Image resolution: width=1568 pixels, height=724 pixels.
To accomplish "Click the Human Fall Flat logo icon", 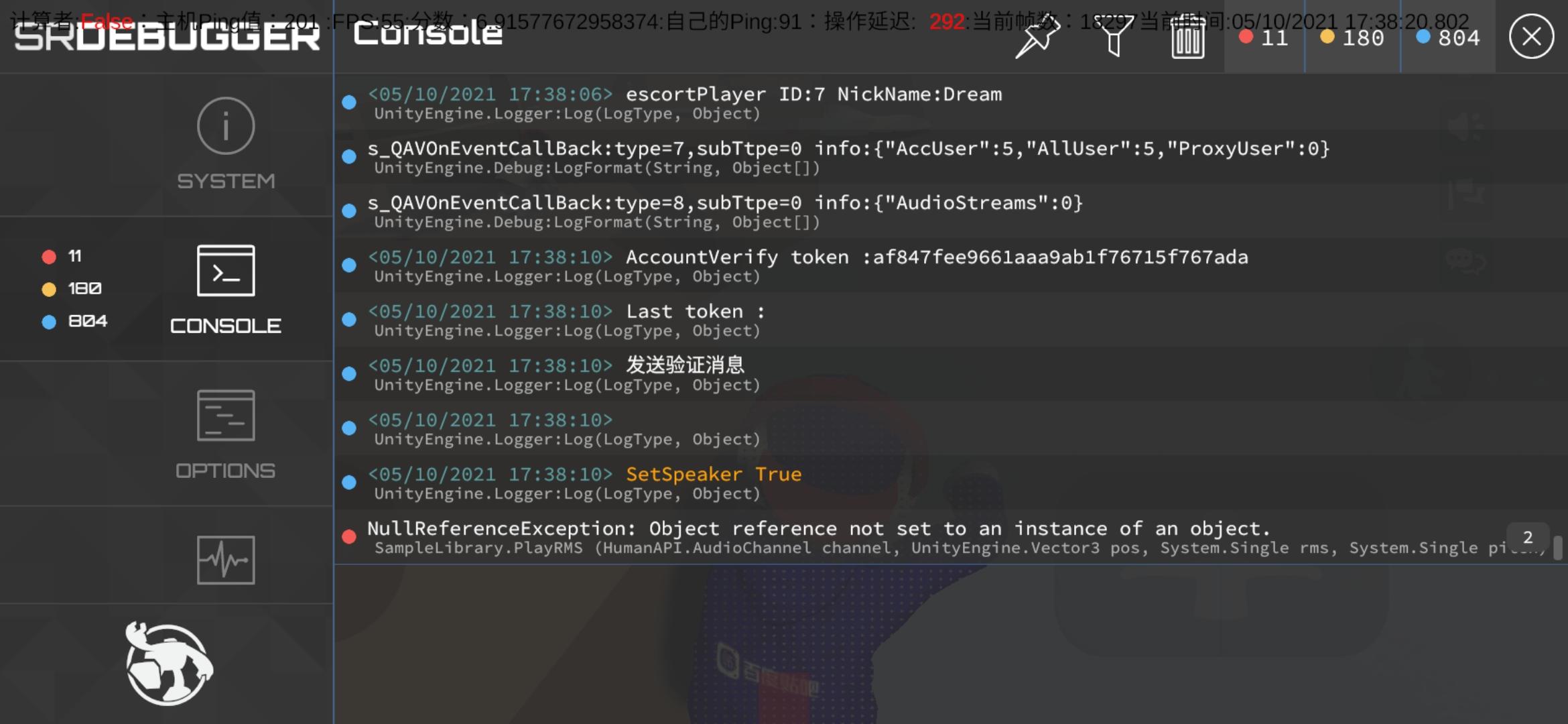I will pyautogui.click(x=168, y=664).
